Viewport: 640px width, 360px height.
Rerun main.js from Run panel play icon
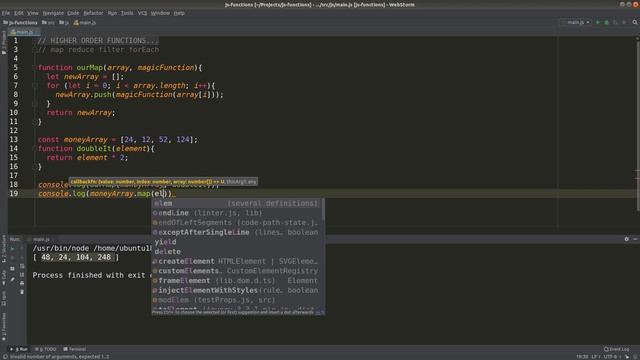pyautogui.click(x=12, y=249)
